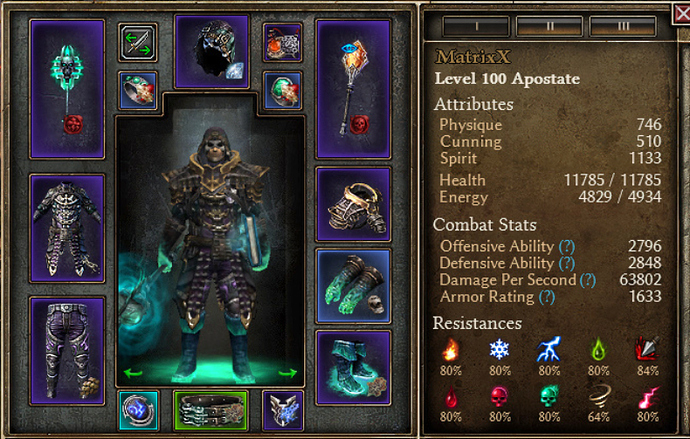This screenshot has width=690, height=439.
Task: Click the blue relic slot
Action: pyautogui.click(x=138, y=410)
